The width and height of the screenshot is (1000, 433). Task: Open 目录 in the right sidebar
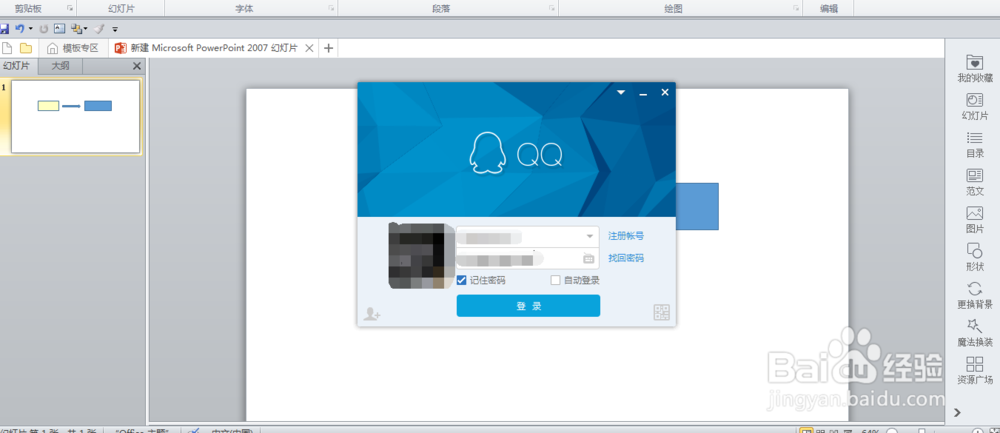click(x=974, y=144)
